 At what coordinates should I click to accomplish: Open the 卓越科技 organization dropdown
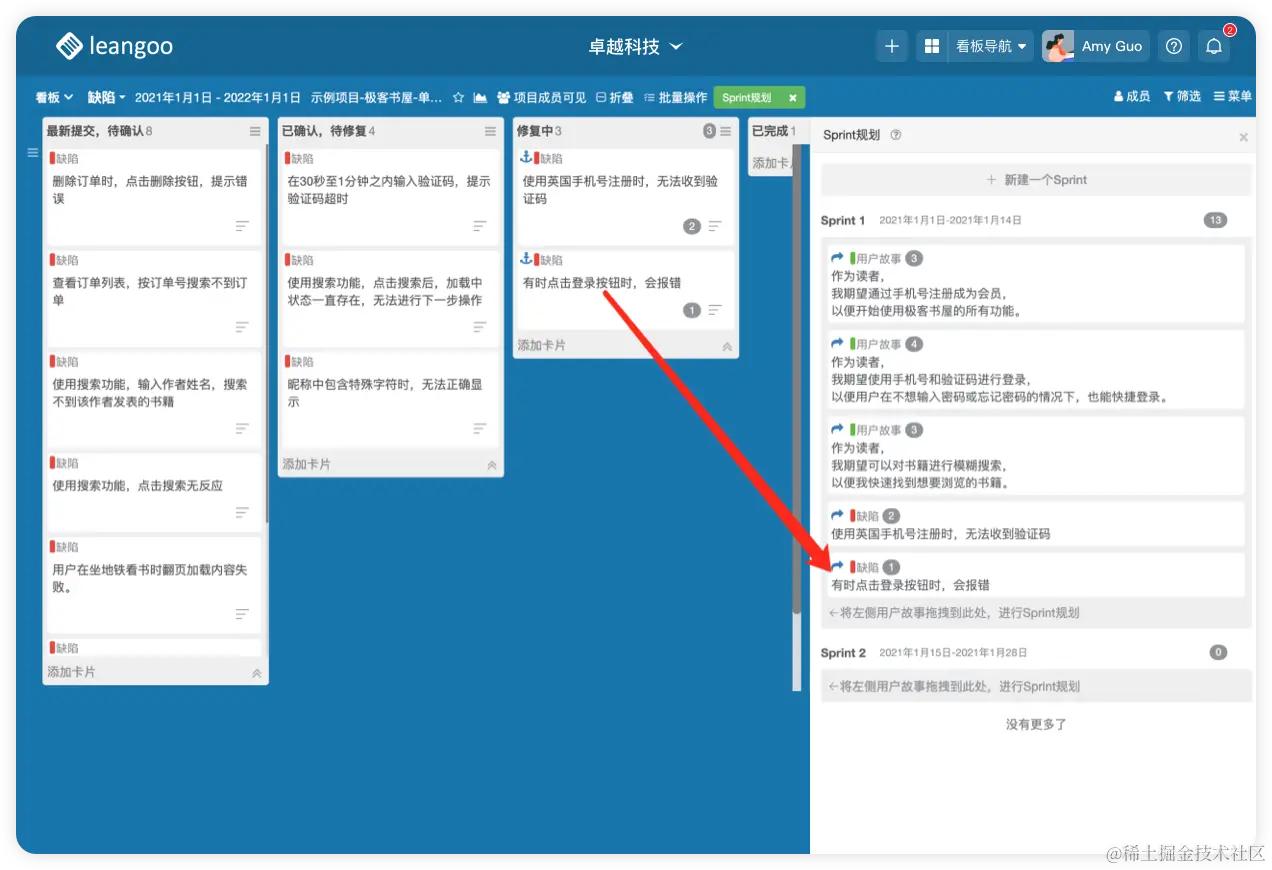636,47
